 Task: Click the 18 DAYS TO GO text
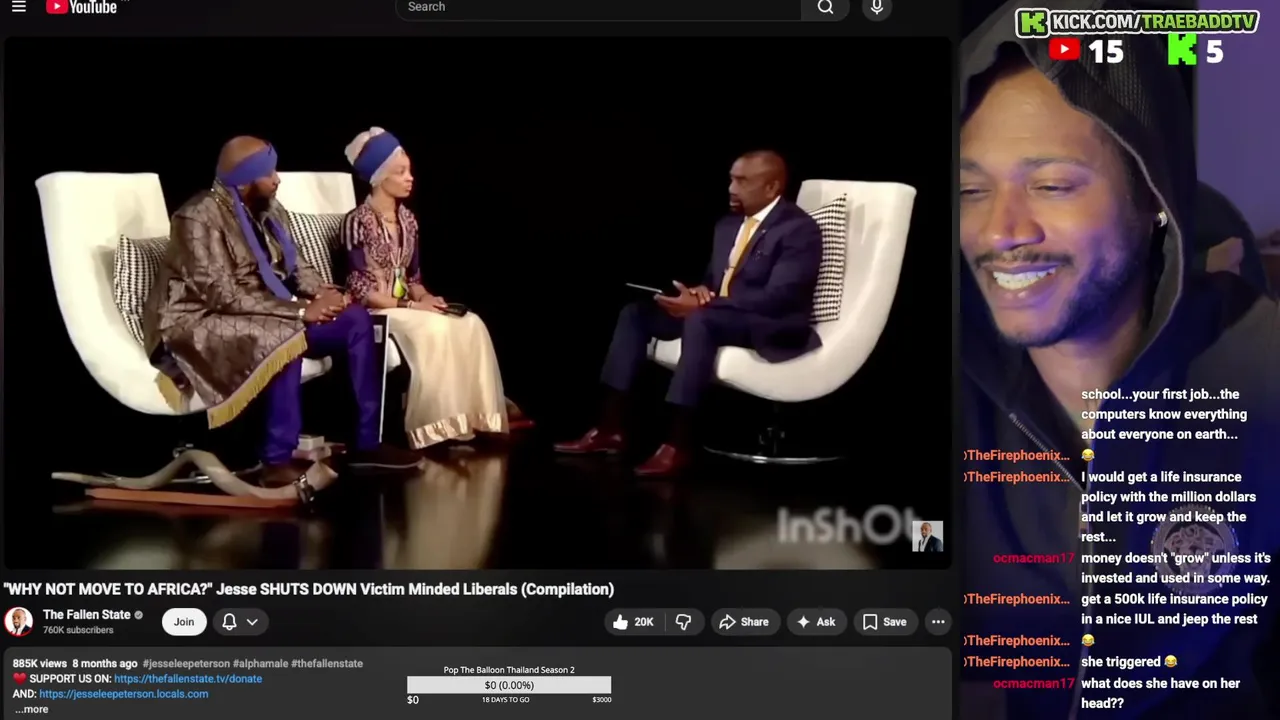pos(506,700)
